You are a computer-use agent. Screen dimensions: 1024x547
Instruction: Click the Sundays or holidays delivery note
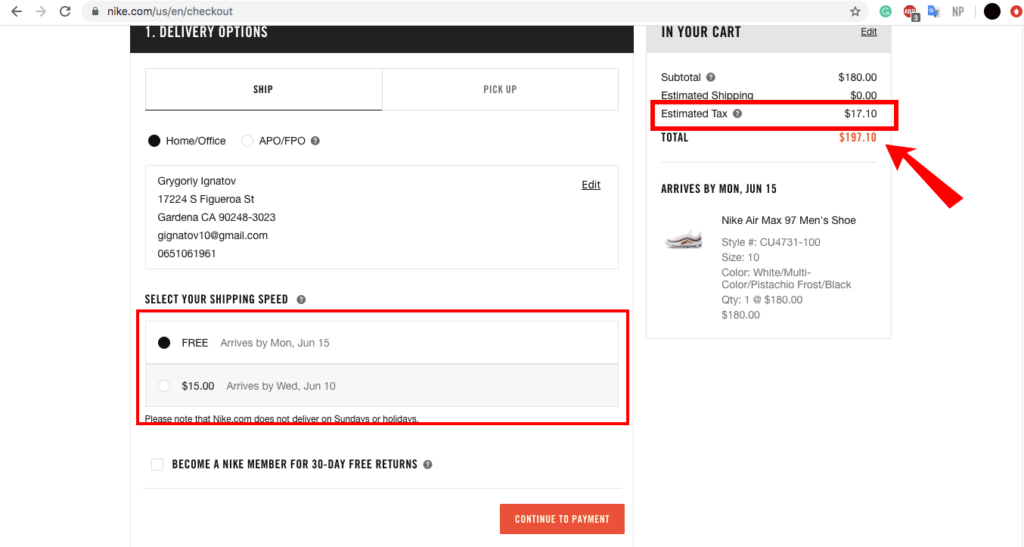coord(281,419)
